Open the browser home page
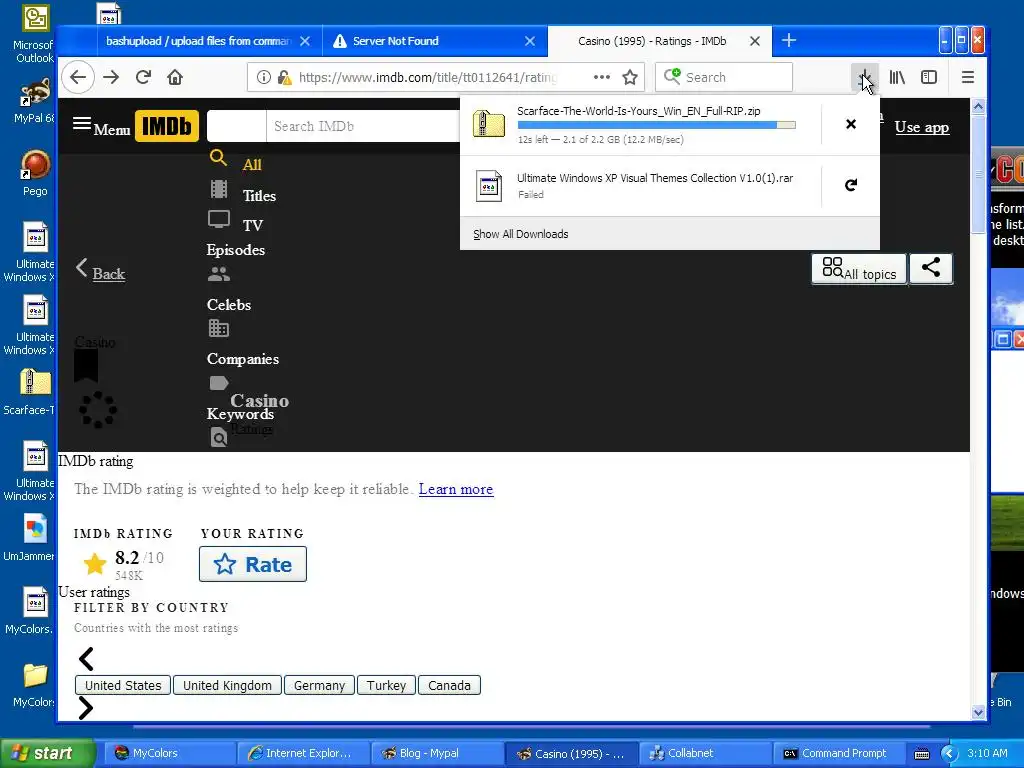 (x=174, y=77)
